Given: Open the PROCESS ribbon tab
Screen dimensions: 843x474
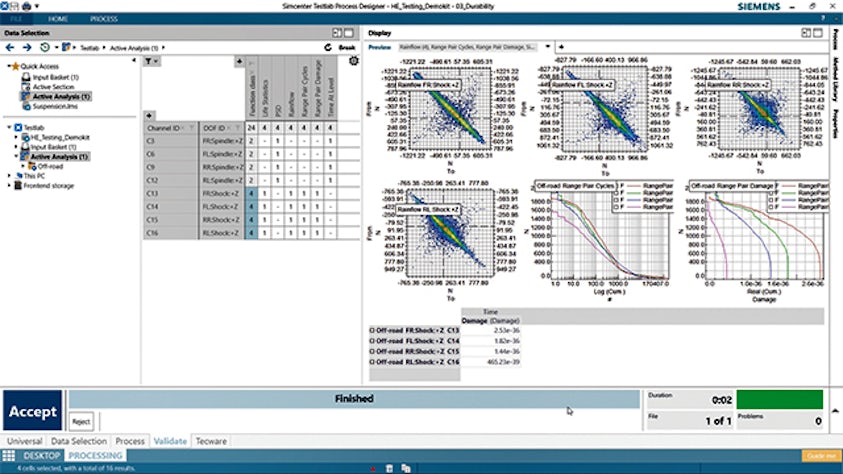Looking at the screenshot, I should (x=104, y=19).
